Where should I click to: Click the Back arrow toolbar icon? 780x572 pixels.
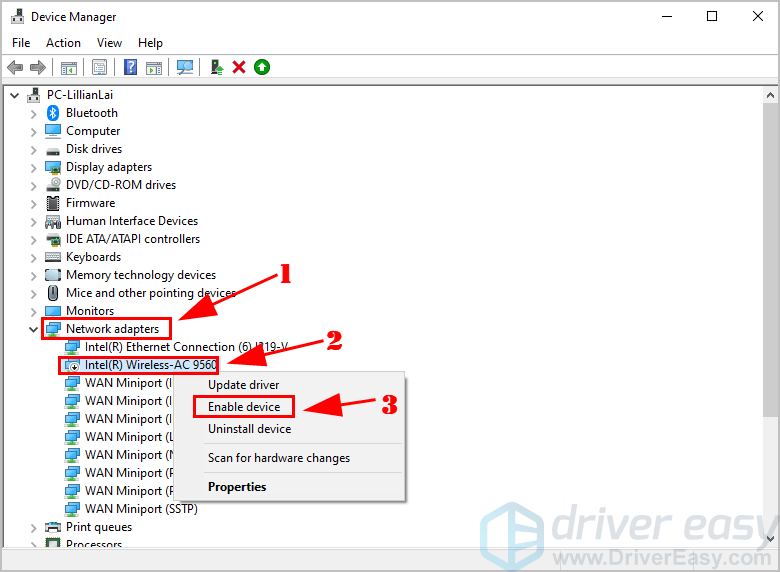pyautogui.click(x=15, y=67)
